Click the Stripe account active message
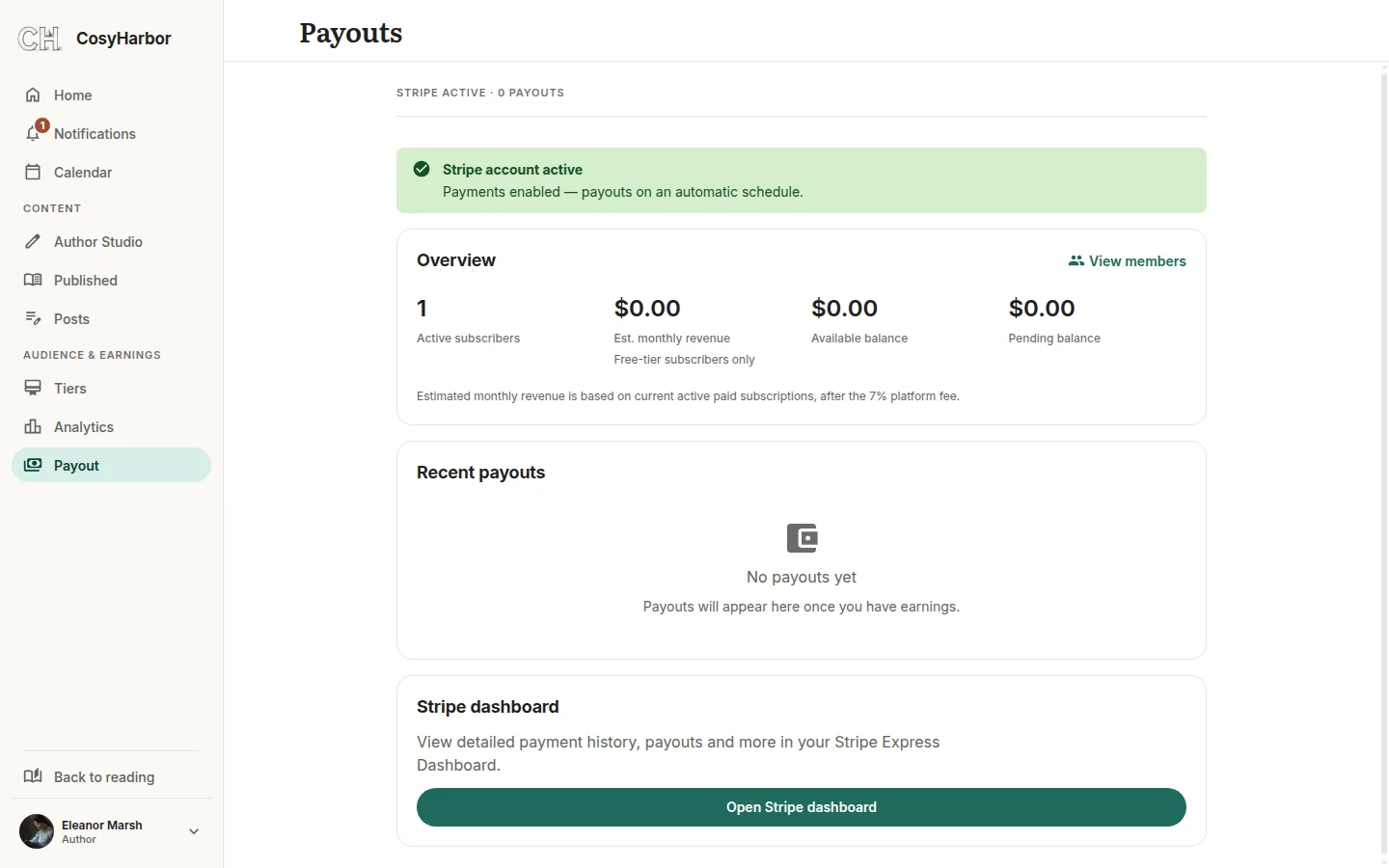This screenshot has height=868, width=1389. click(512, 169)
